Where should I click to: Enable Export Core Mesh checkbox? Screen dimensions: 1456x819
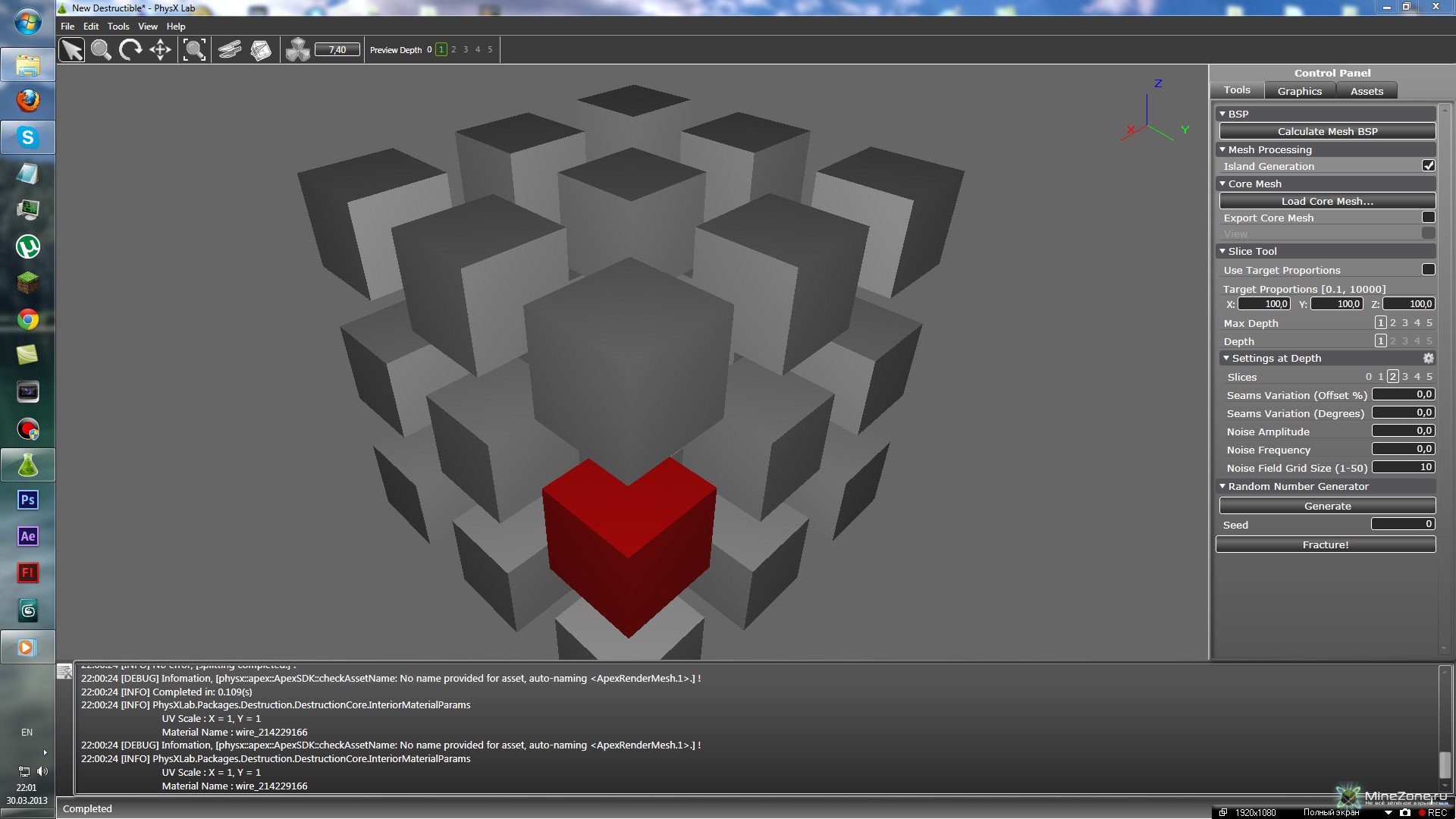(1428, 218)
